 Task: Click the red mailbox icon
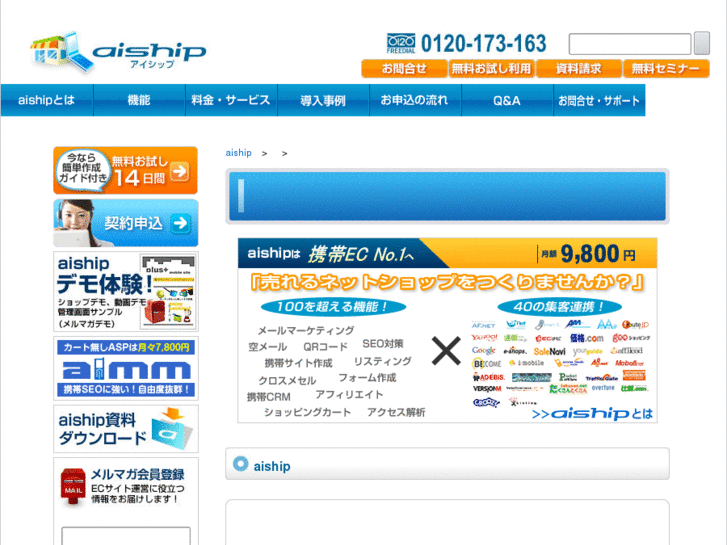73,487
